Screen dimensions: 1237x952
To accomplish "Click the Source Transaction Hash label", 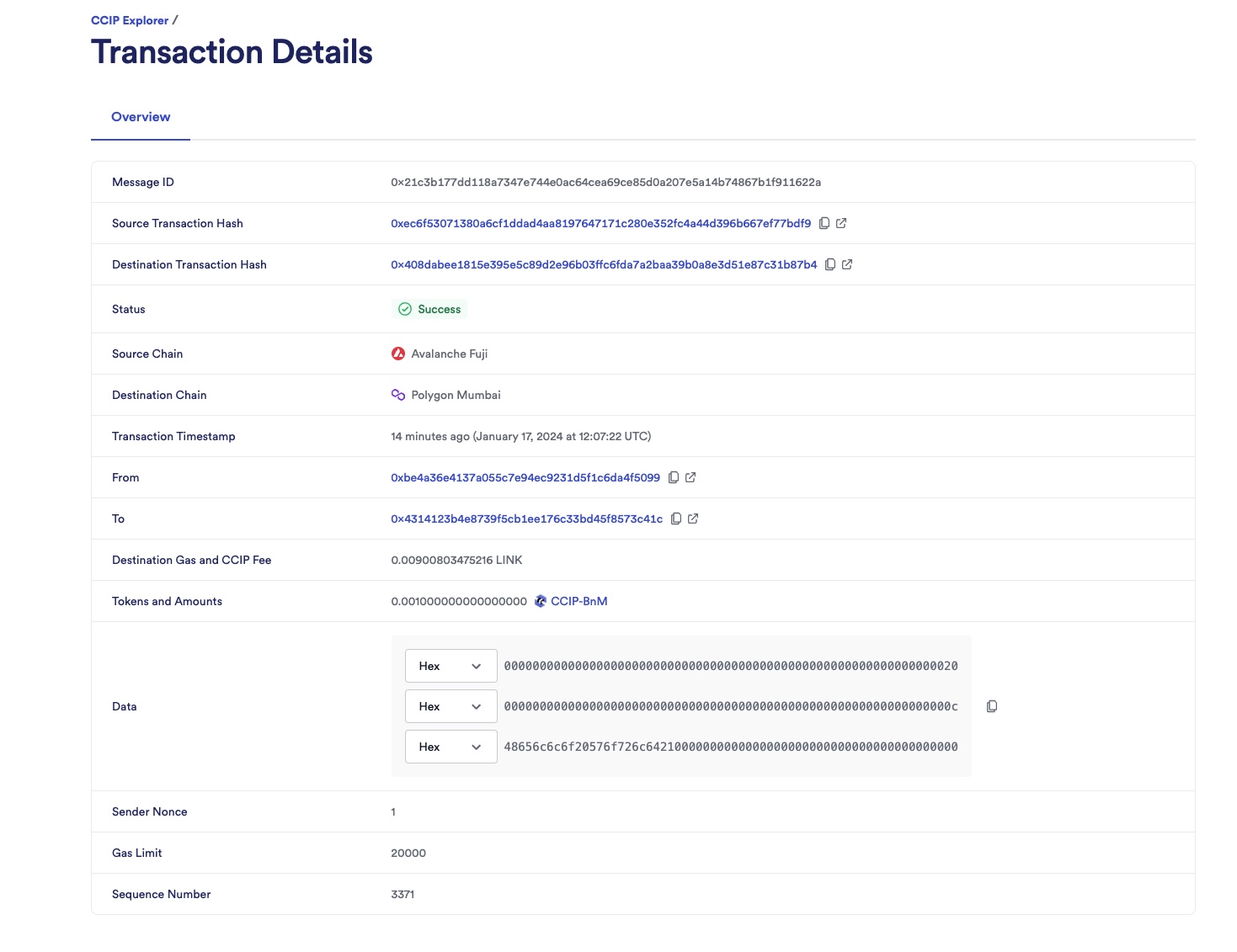I will tap(178, 223).
